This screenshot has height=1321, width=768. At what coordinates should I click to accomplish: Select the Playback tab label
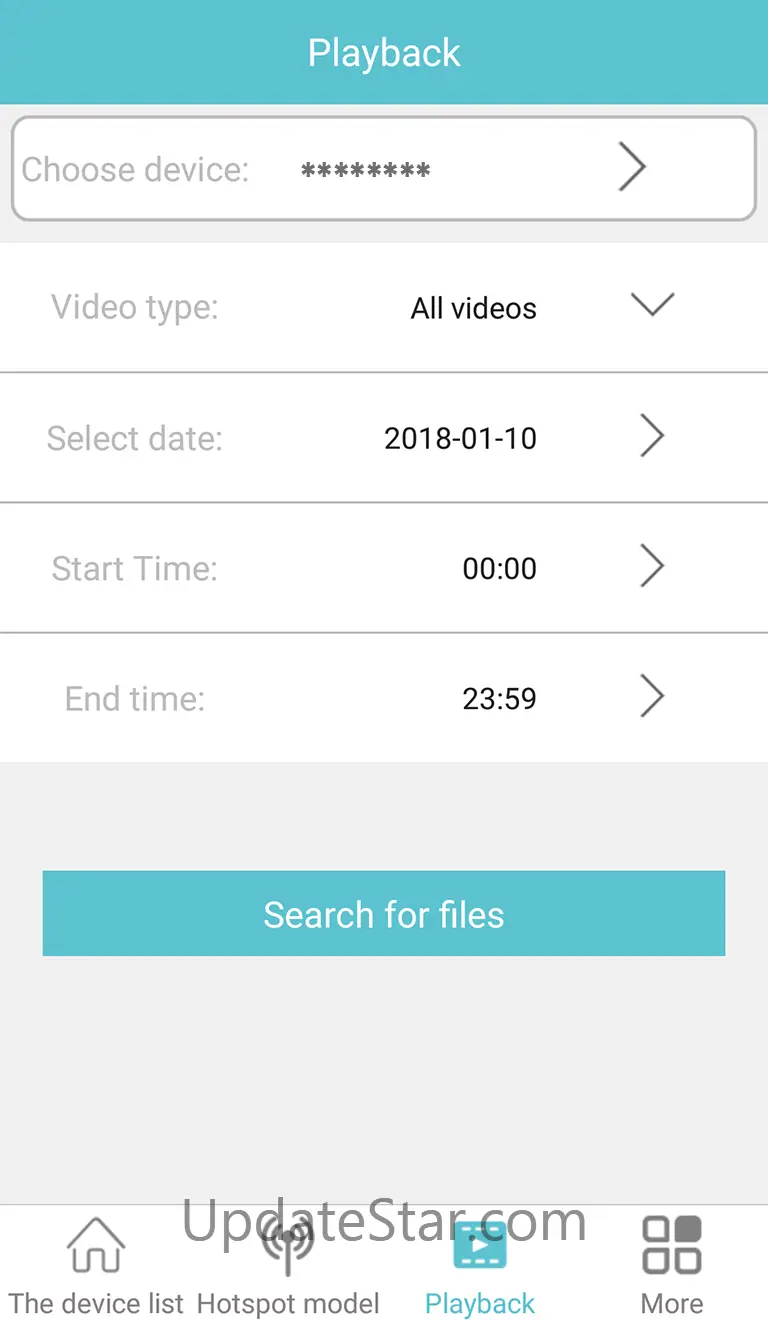coord(480,1304)
